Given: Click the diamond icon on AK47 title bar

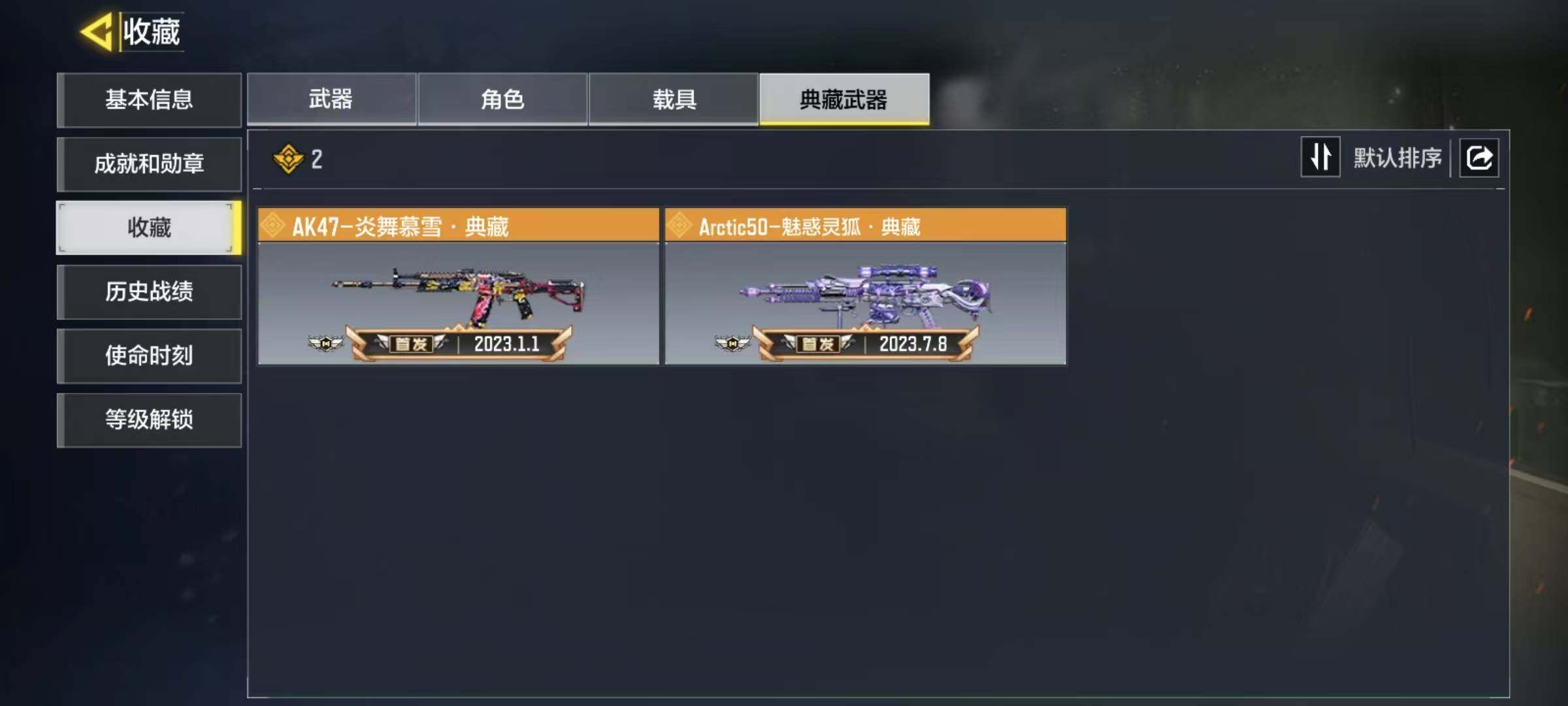Looking at the screenshot, I should [x=272, y=226].
